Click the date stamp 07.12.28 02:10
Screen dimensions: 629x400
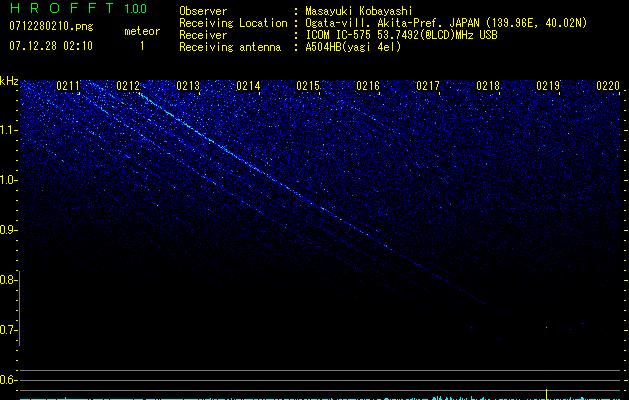(x=51, y=45)
